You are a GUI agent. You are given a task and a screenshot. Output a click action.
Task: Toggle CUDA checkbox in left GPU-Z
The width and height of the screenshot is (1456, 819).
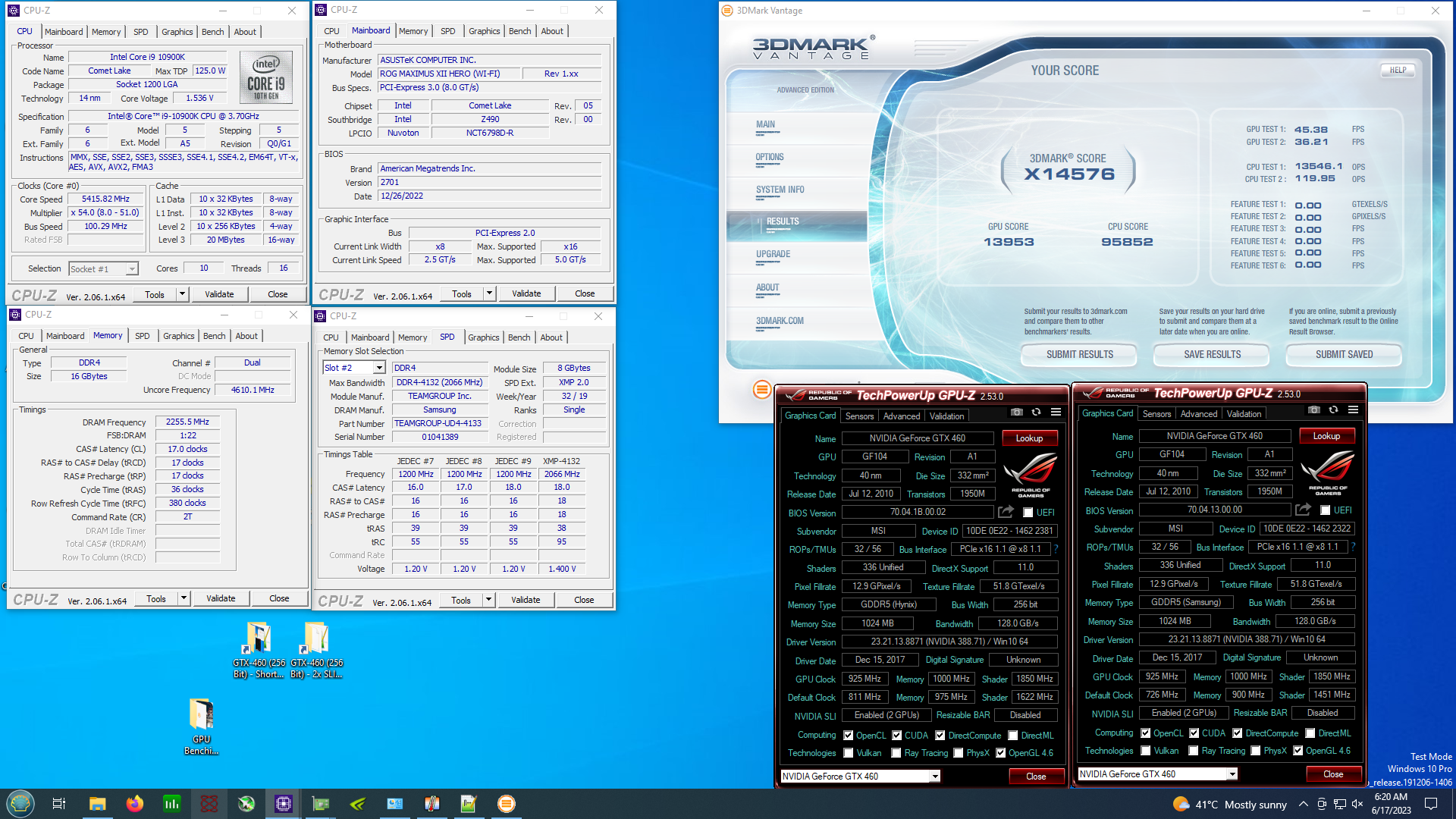tap(897, 736)
